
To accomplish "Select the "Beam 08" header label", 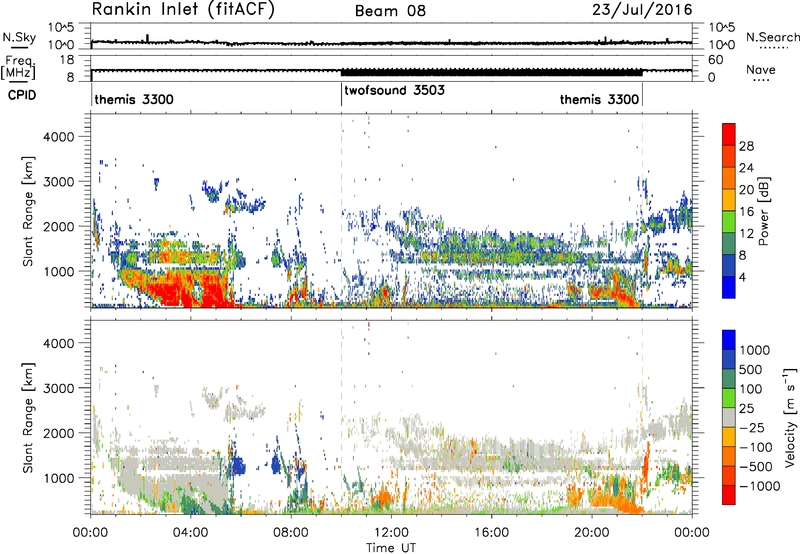I will click(390, 11).
